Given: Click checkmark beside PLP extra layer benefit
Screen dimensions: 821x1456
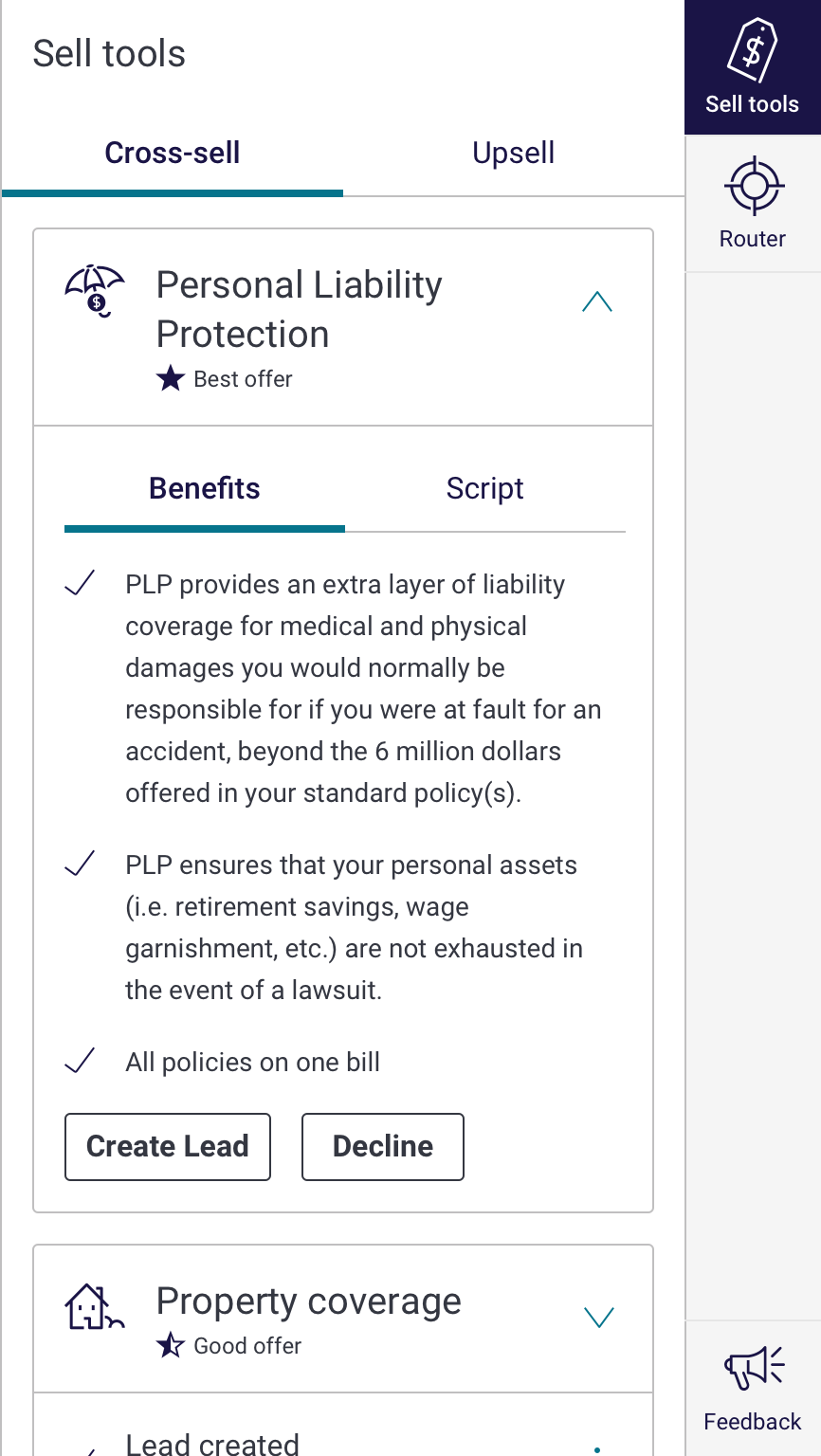Looking at the screenshot, I should click(x=80, y=584).
